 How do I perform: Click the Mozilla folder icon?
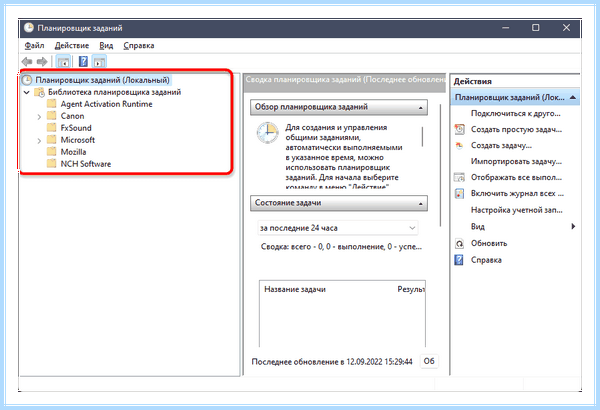click(51, 152)
